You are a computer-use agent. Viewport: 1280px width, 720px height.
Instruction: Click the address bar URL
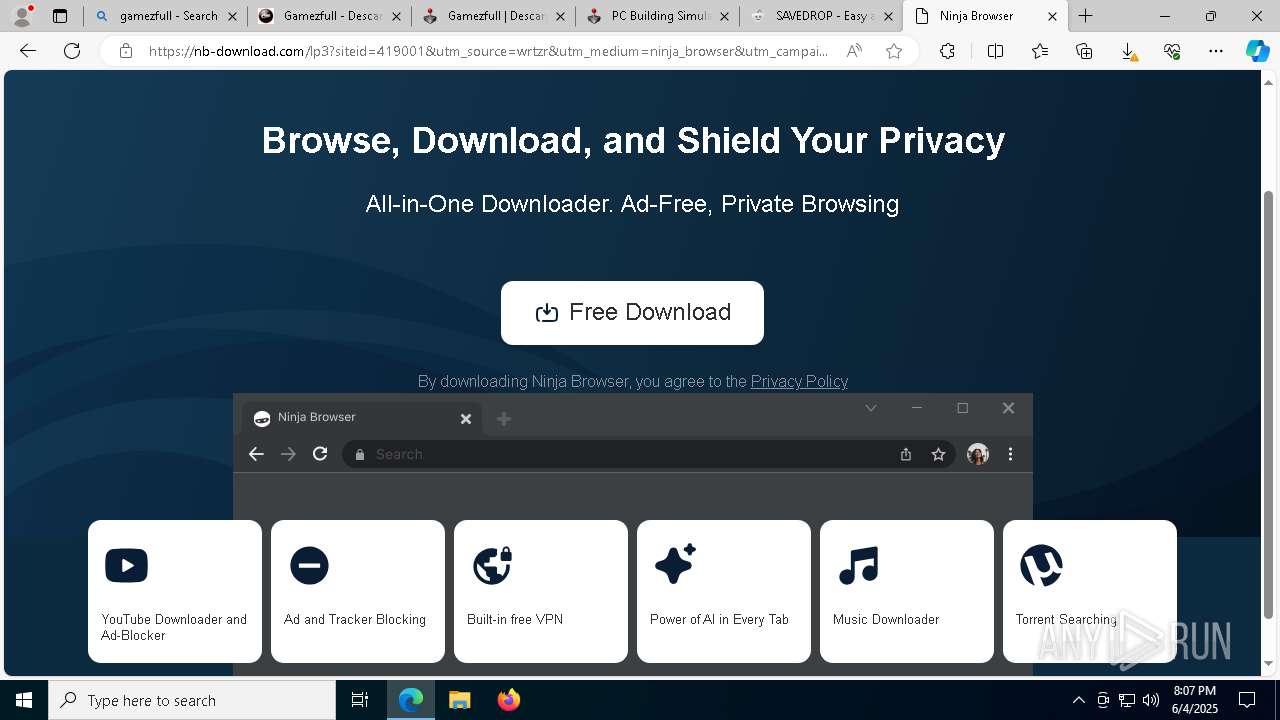point(488,51)
